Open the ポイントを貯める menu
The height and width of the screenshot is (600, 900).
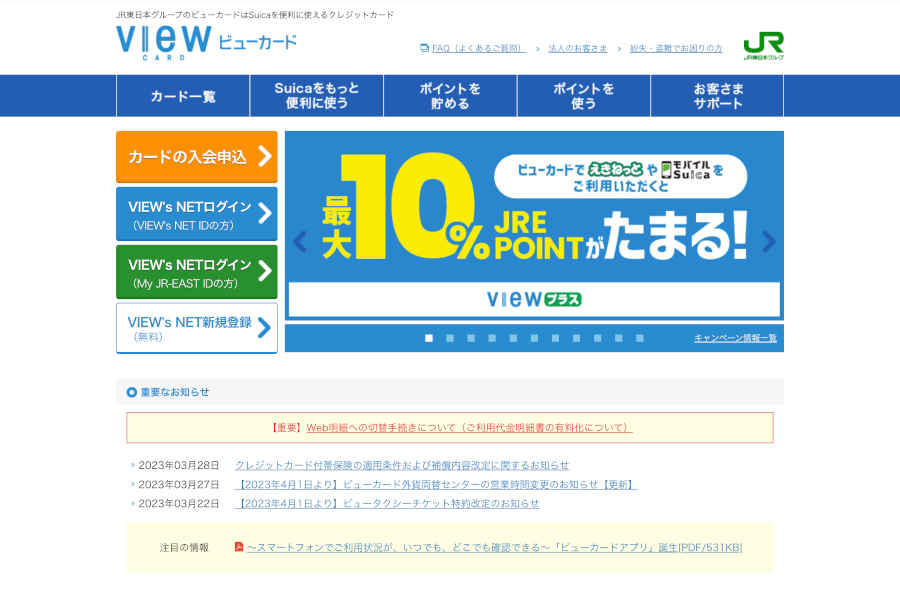click(x=450, y=96)
